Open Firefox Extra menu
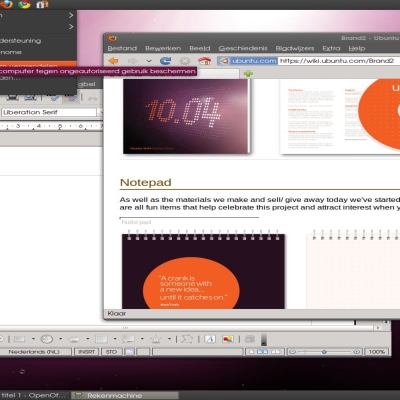This screenshot has width=400, height=400. 331,48
